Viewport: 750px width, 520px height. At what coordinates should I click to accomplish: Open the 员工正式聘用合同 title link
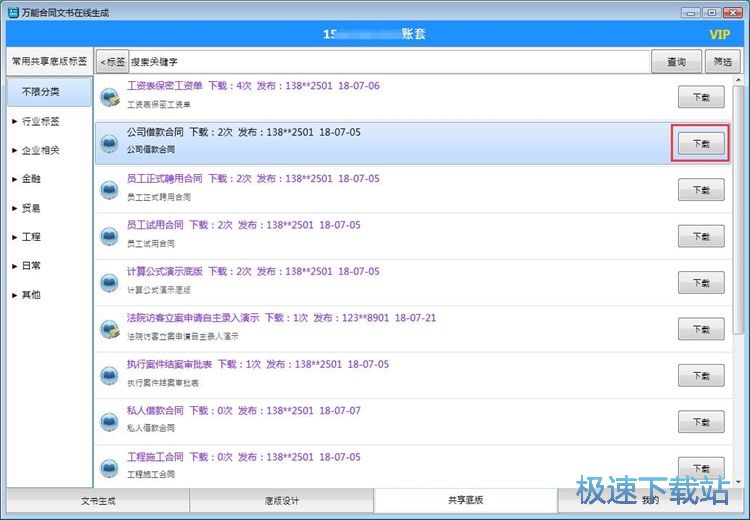[x=165, y=178]
